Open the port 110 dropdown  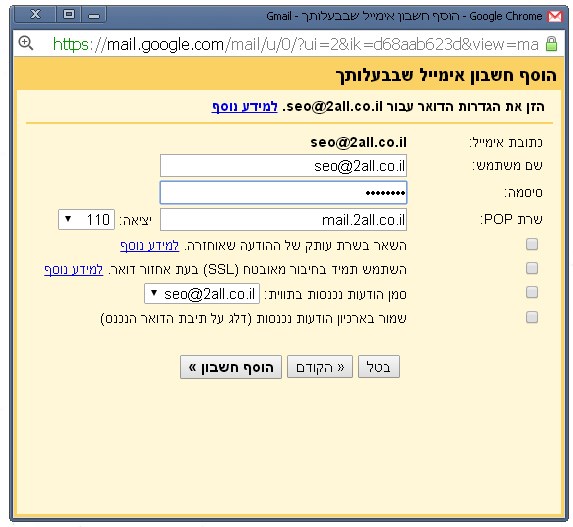coord(86,220)
